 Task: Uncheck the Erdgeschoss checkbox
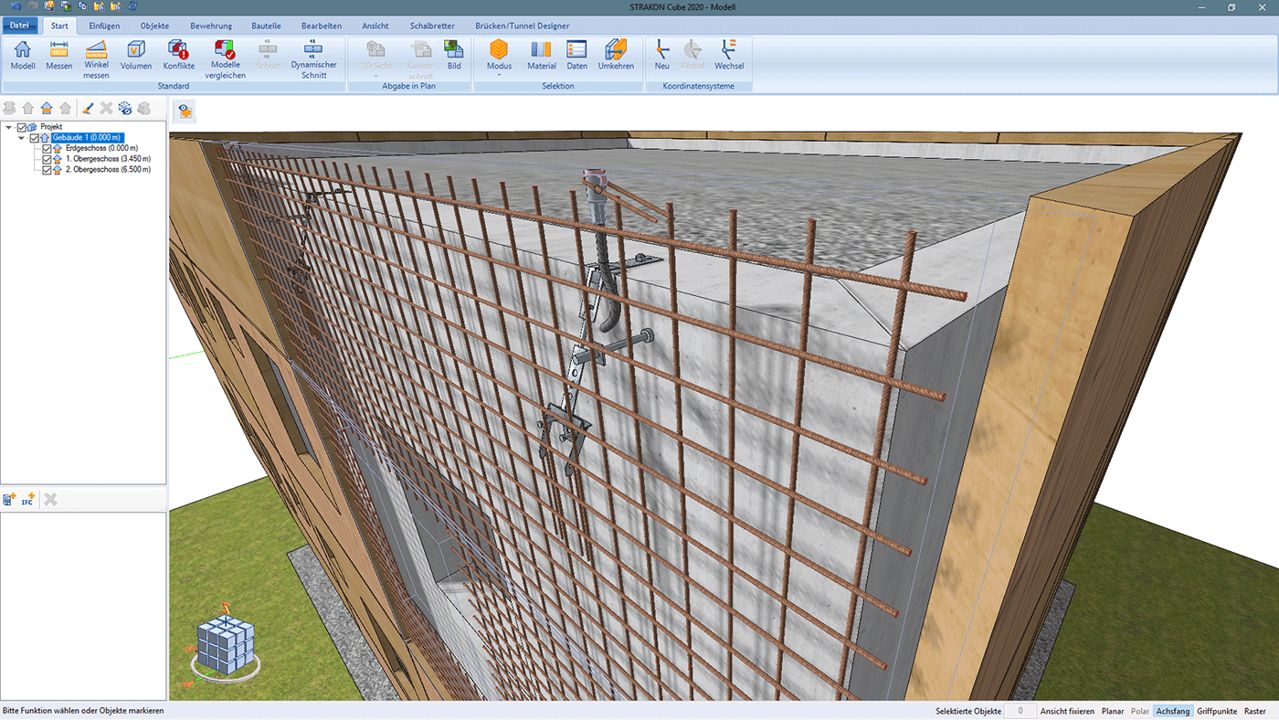click(x=46, y=148)
